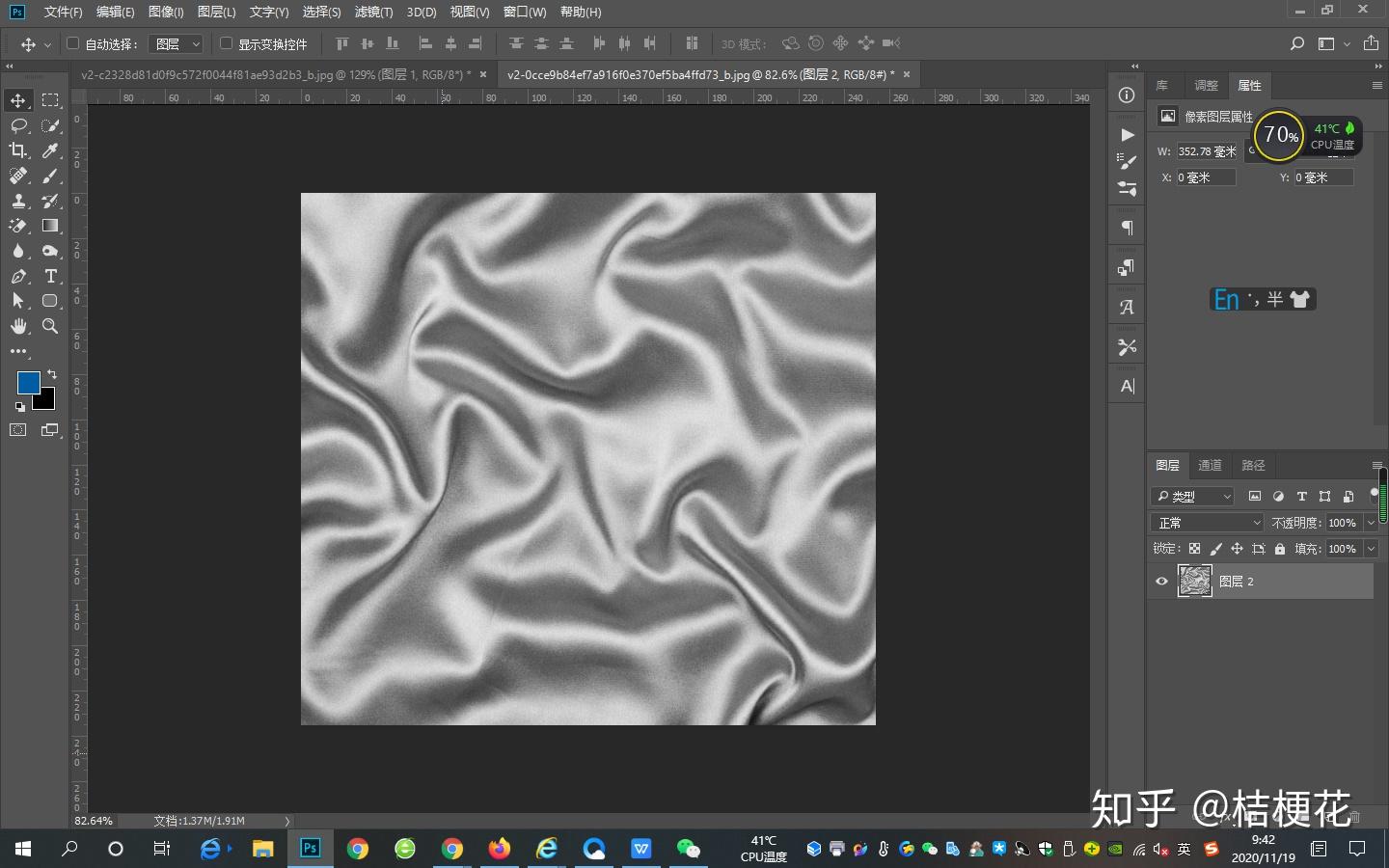Switch to the 通道 tab

pos(1210,465)
